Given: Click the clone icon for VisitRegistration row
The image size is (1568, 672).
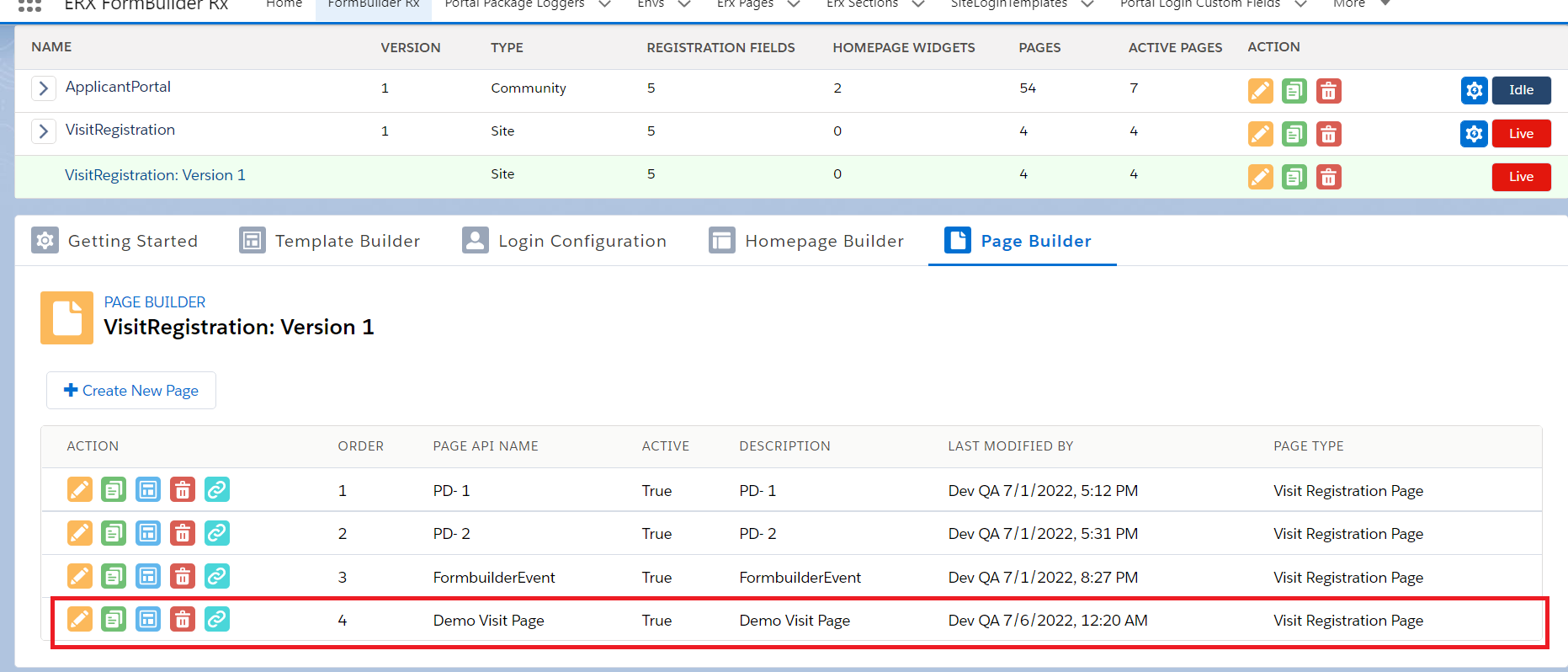Looking at the screenshot, I should (1294, 134).
